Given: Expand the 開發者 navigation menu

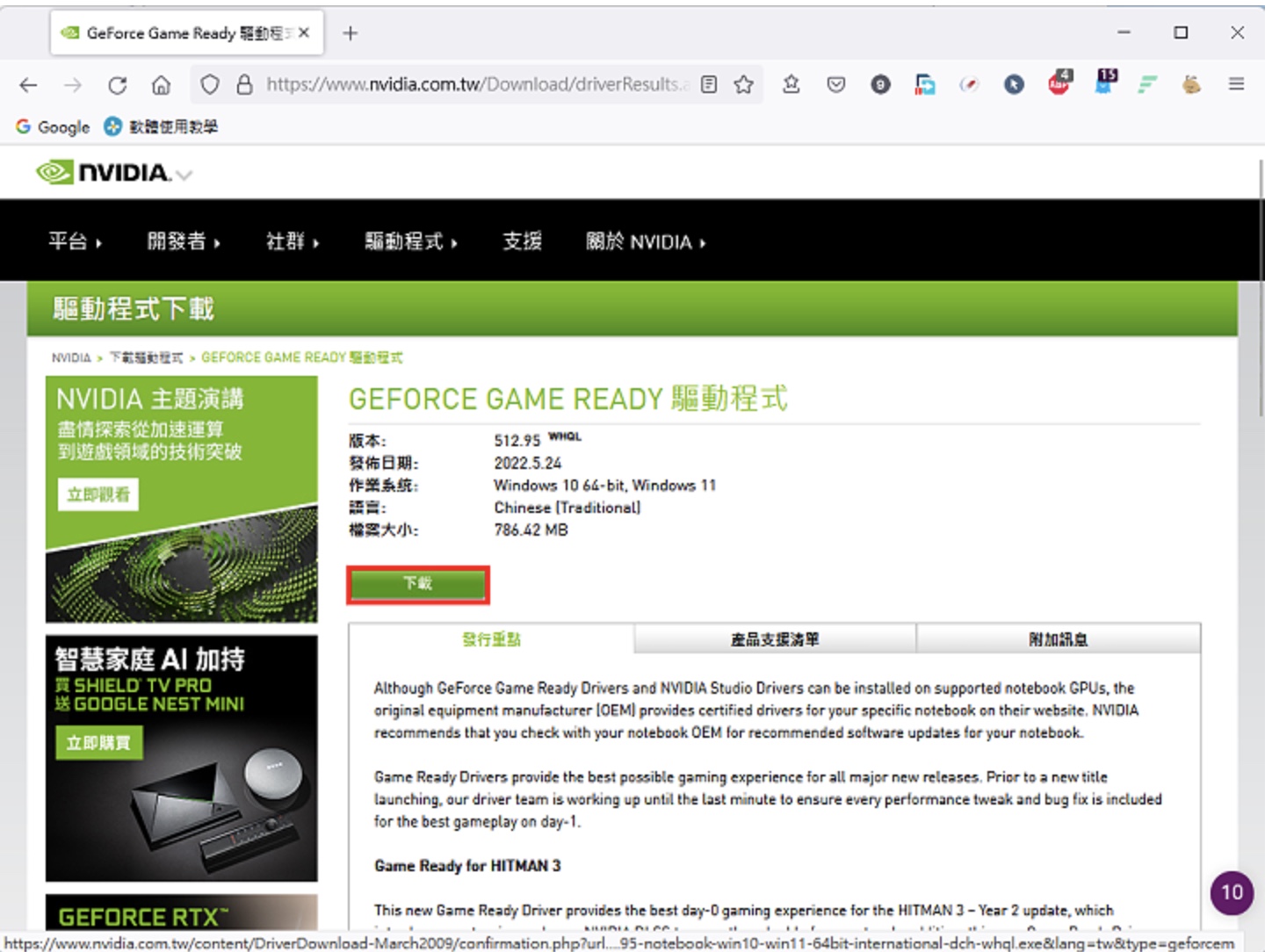Looking at the screenshot, I should click(x=184, y=242).
